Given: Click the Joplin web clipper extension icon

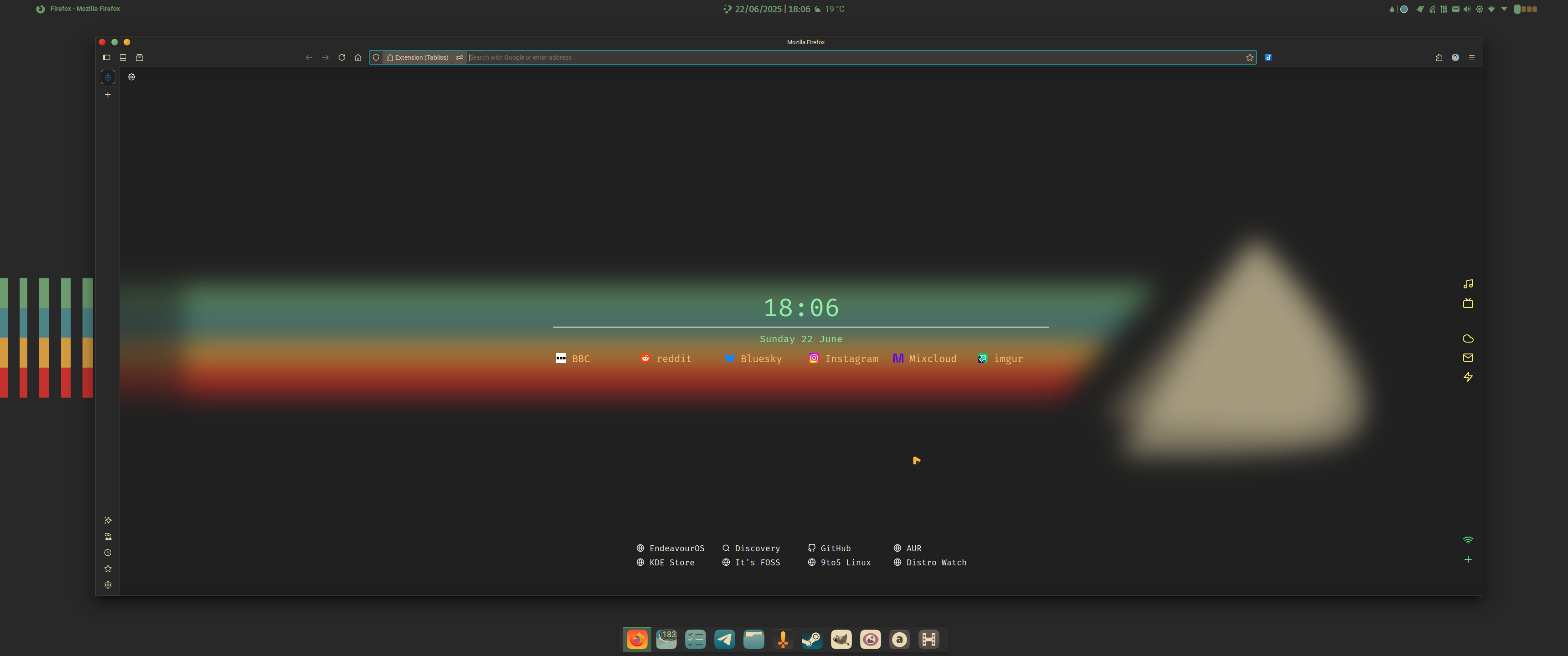Looking at the screenshot, I should (x=1268, y=57).
